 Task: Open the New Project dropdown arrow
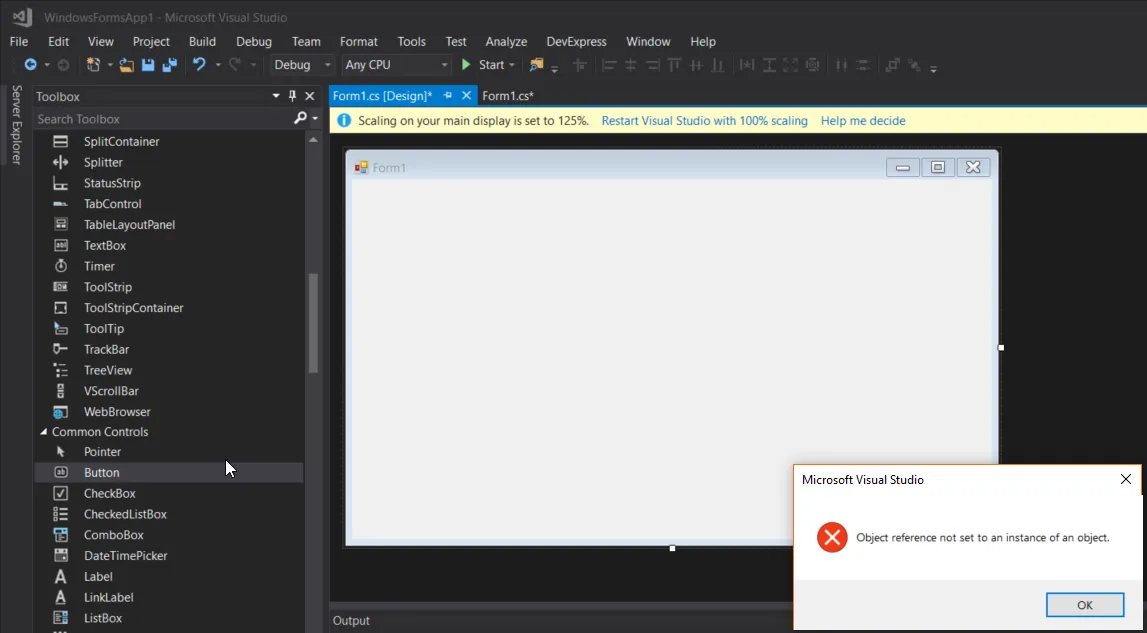tap(110, 65)
